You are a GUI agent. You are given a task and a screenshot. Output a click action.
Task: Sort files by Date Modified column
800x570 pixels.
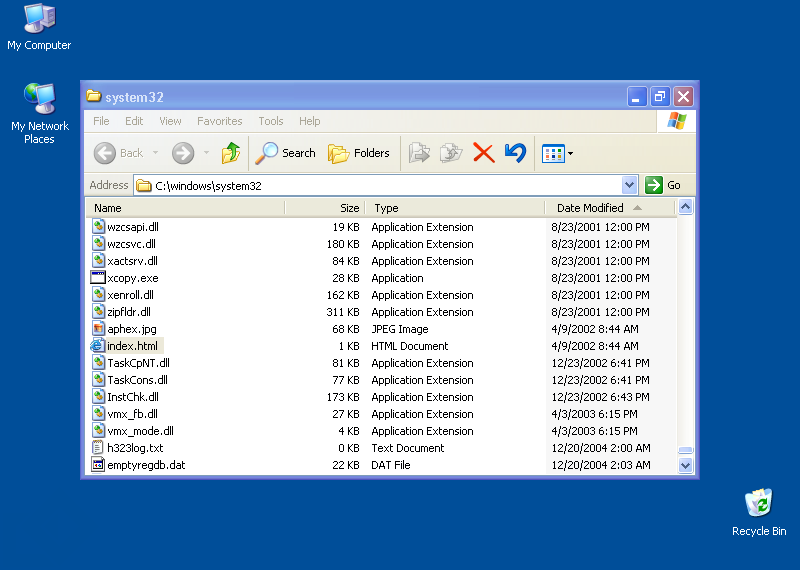tap(590, 208)
